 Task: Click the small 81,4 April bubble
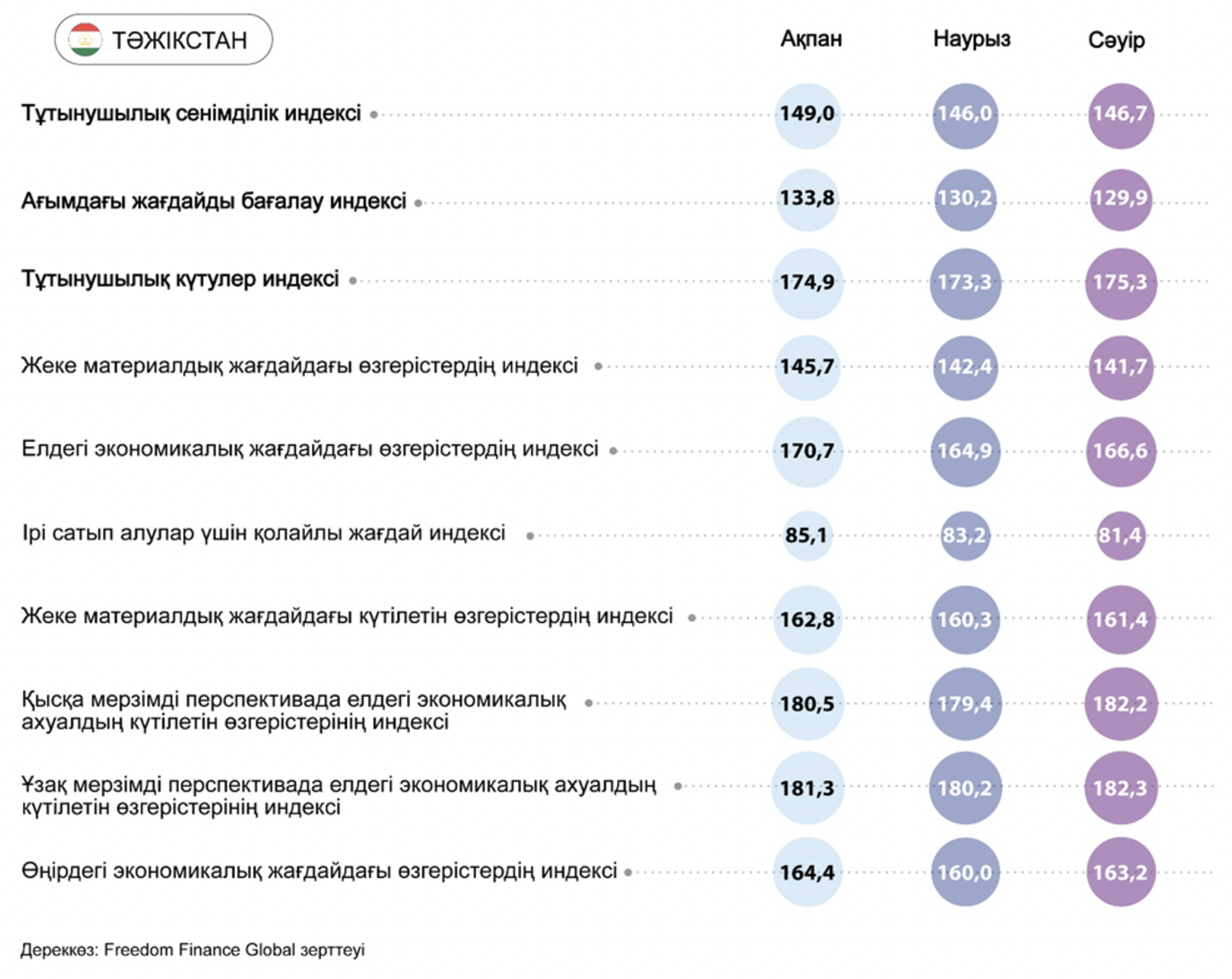[1120, 535]
